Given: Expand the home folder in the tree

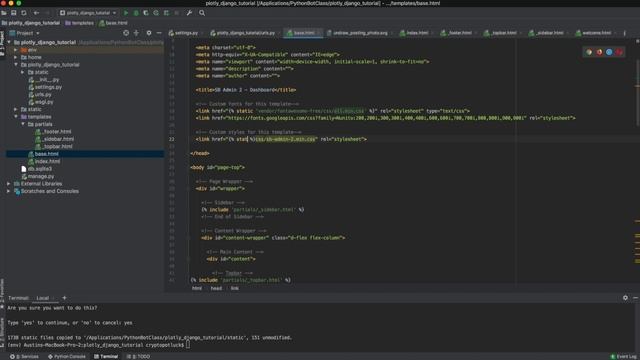Looking at the screenshot, I should pyautogui.click(x=16, y=58).
